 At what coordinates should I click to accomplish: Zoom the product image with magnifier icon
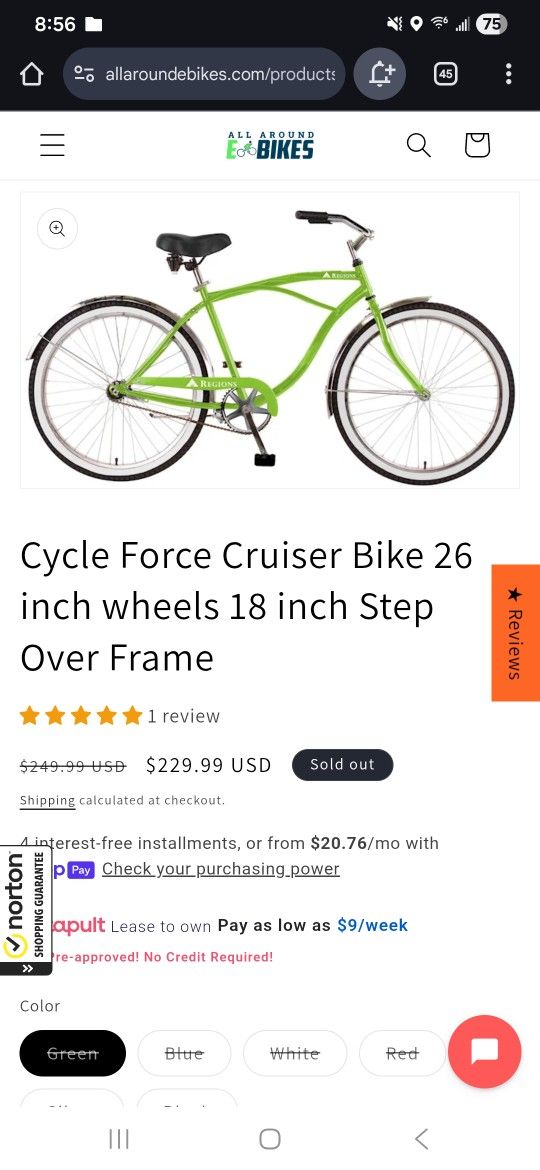pos(57,228)
